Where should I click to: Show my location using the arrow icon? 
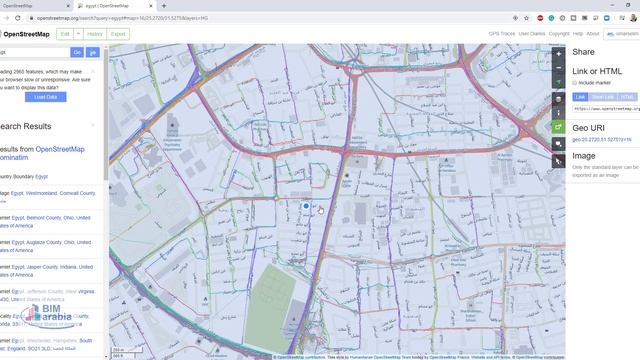559,82
